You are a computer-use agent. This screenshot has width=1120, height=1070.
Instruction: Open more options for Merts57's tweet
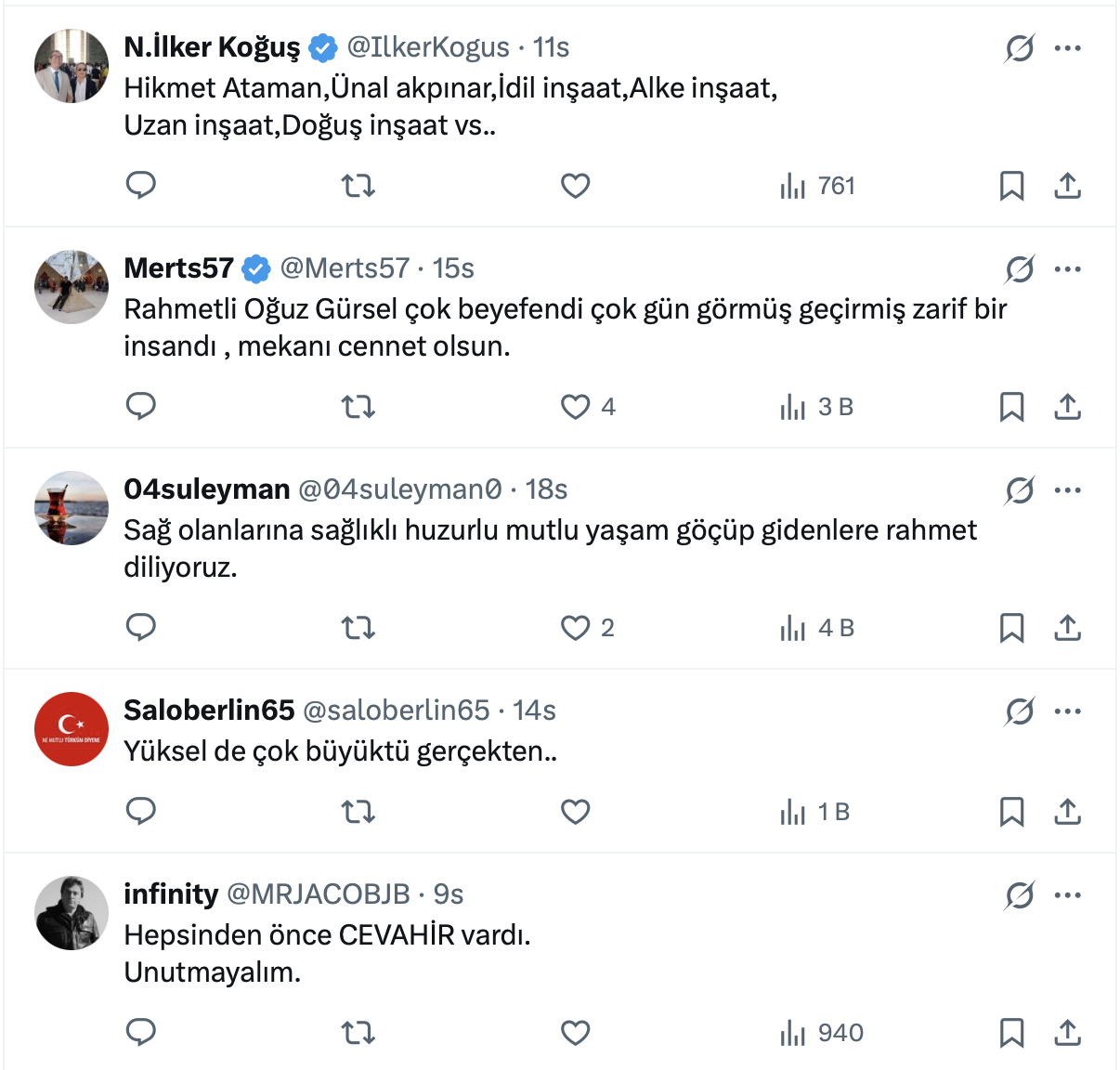[1068, 269]
